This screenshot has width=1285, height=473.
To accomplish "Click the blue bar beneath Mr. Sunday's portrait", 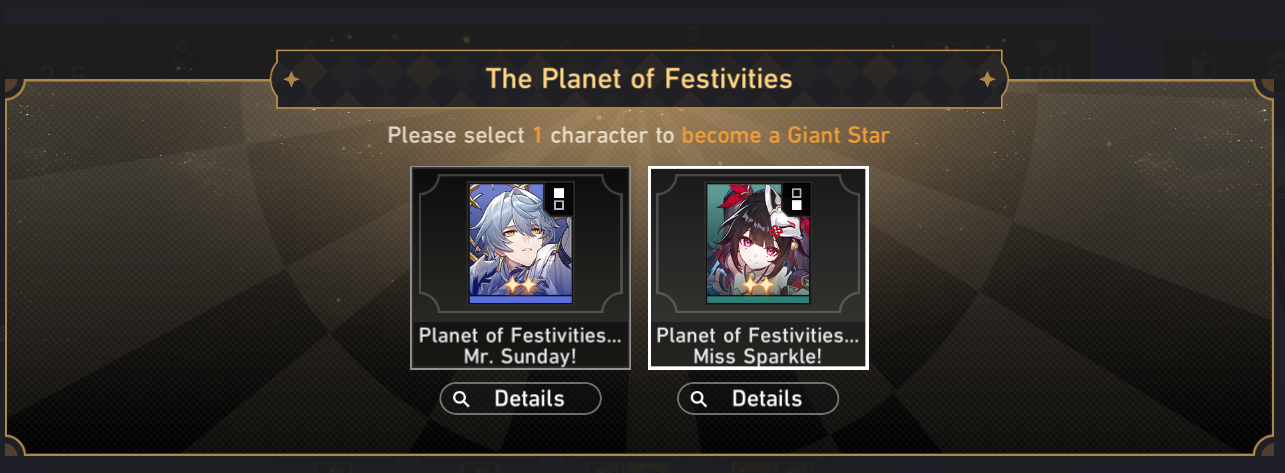I will [x=521, y=299].
